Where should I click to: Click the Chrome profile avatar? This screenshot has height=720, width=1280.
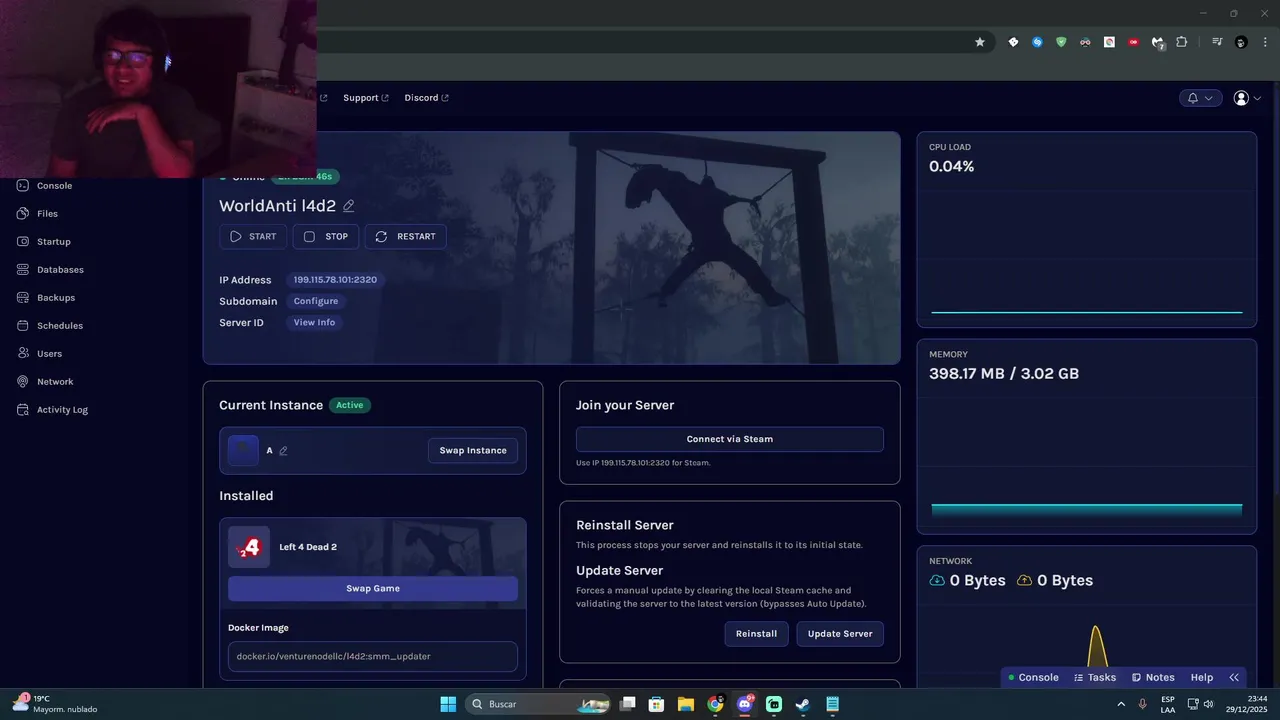point(1241,42)
